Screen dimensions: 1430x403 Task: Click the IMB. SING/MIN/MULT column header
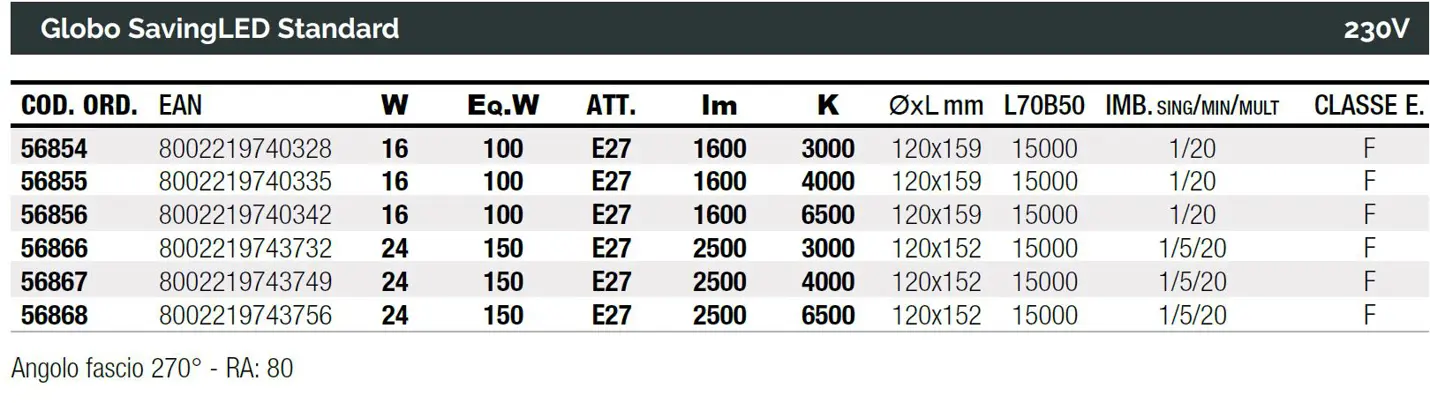(x=1192, y=106)
